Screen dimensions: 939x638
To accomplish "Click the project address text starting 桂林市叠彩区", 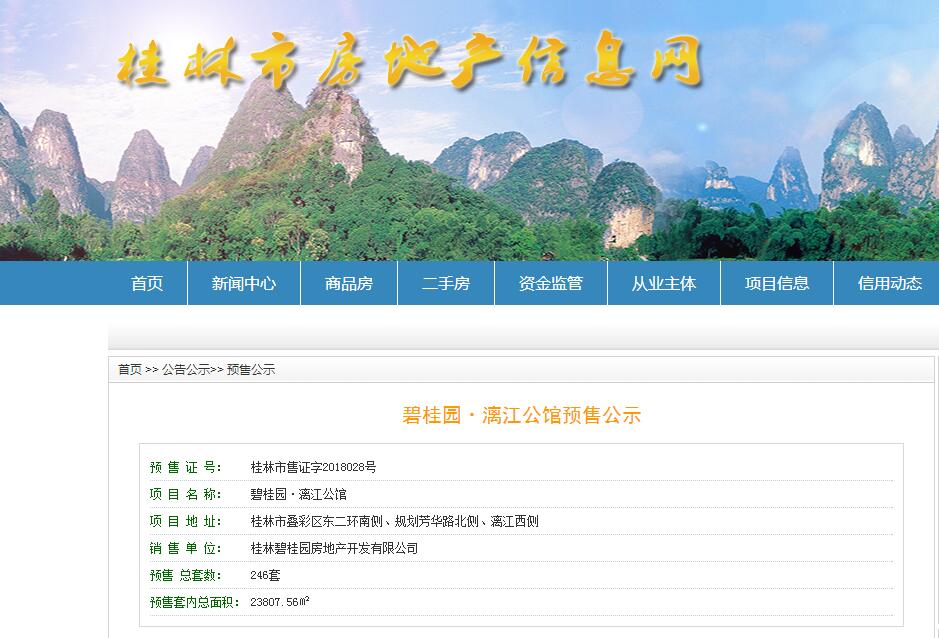I will pos(394,521).
